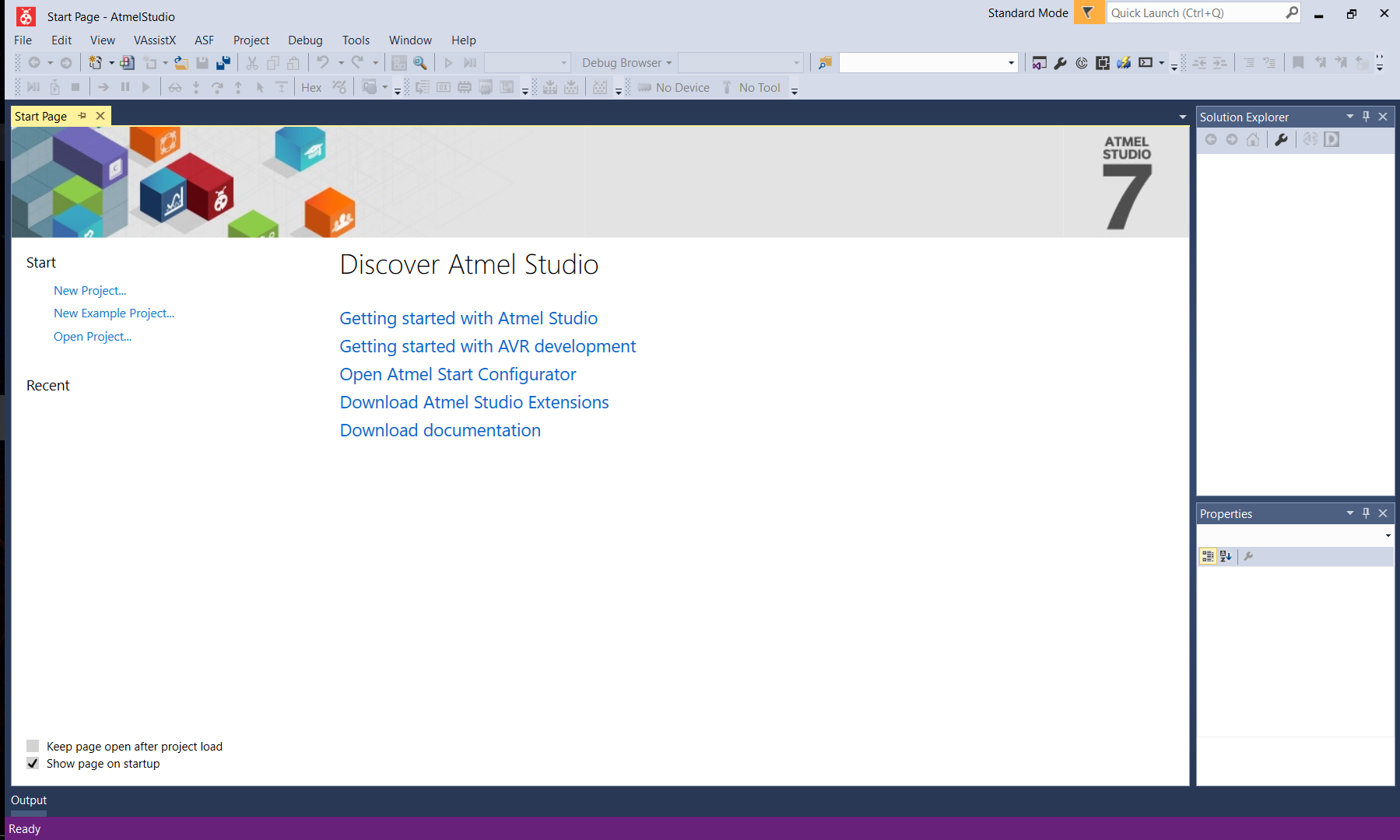Open the ASF menu

point(204,40)
